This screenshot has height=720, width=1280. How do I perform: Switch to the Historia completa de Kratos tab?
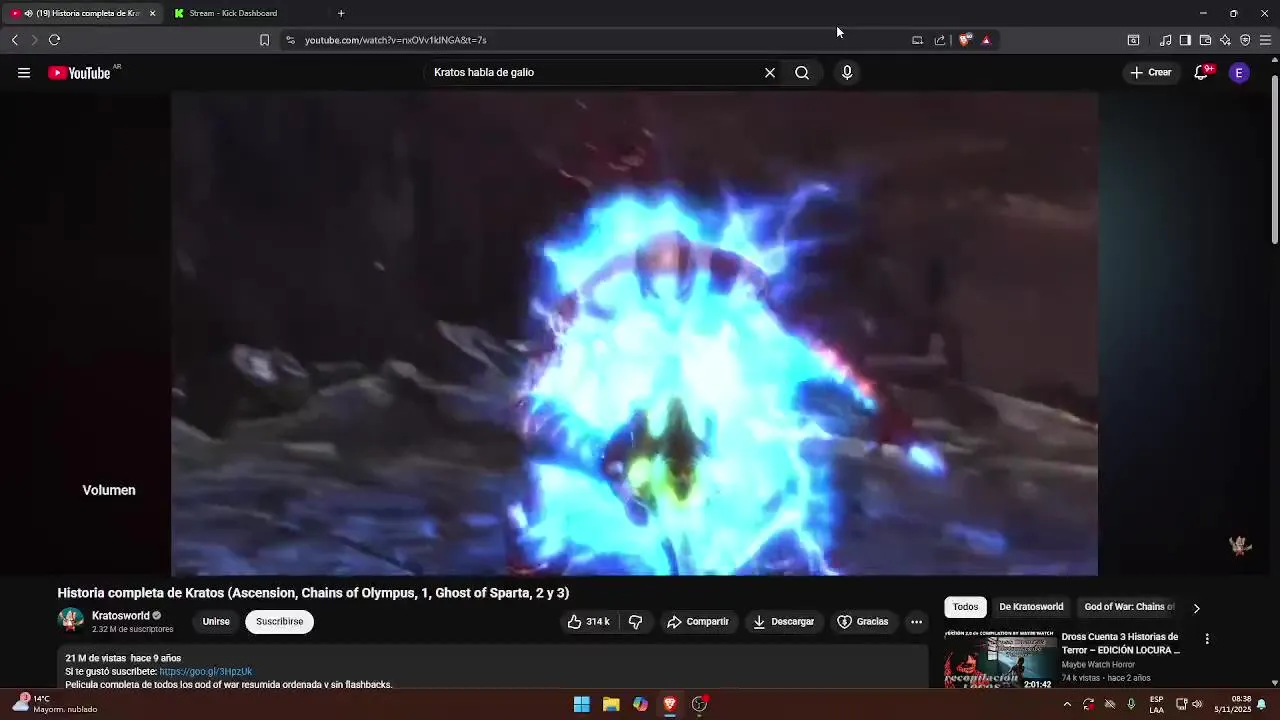pyautogui.click(x=80, y=13)
